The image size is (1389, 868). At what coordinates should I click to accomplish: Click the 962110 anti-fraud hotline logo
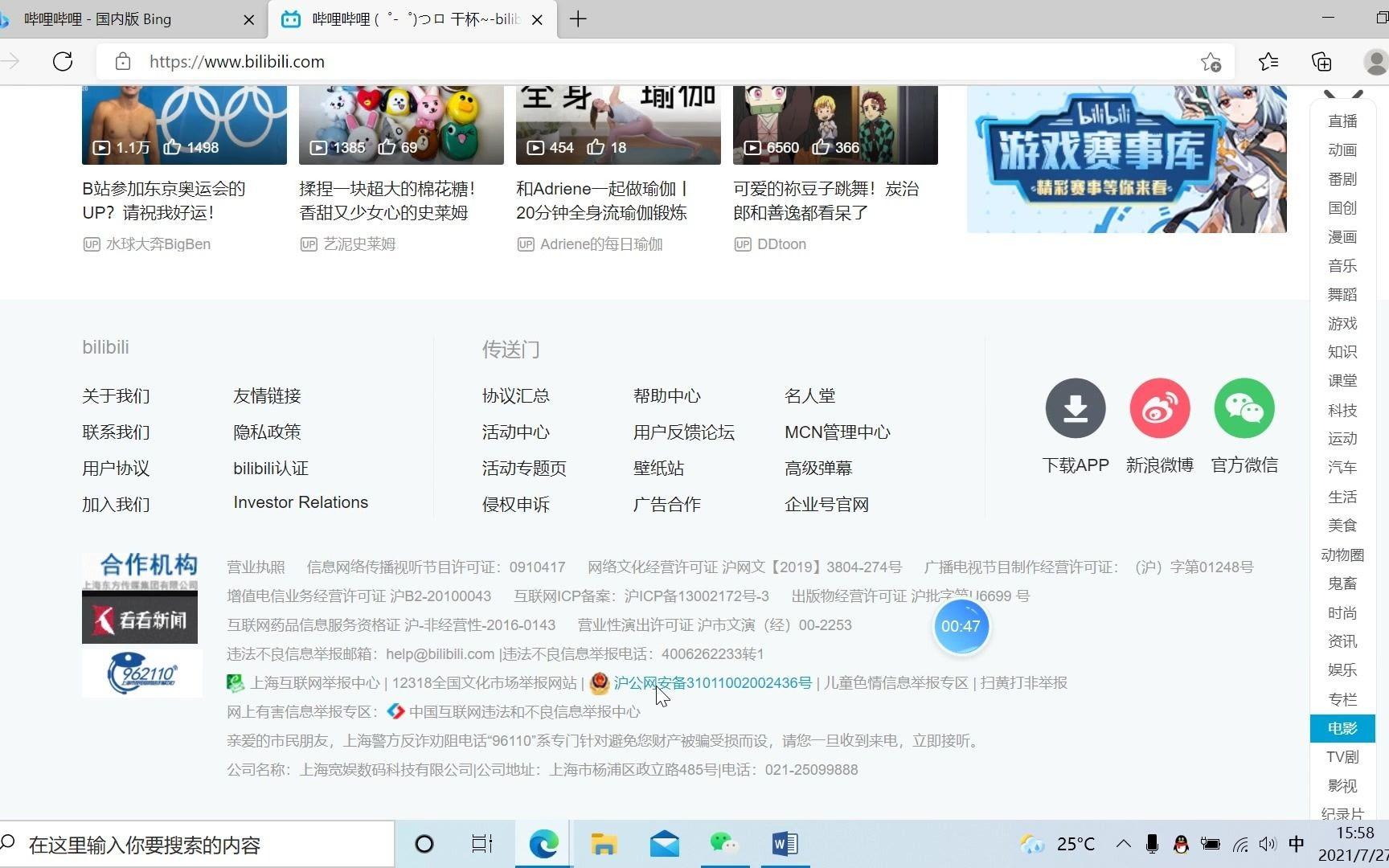pos(141,674)
